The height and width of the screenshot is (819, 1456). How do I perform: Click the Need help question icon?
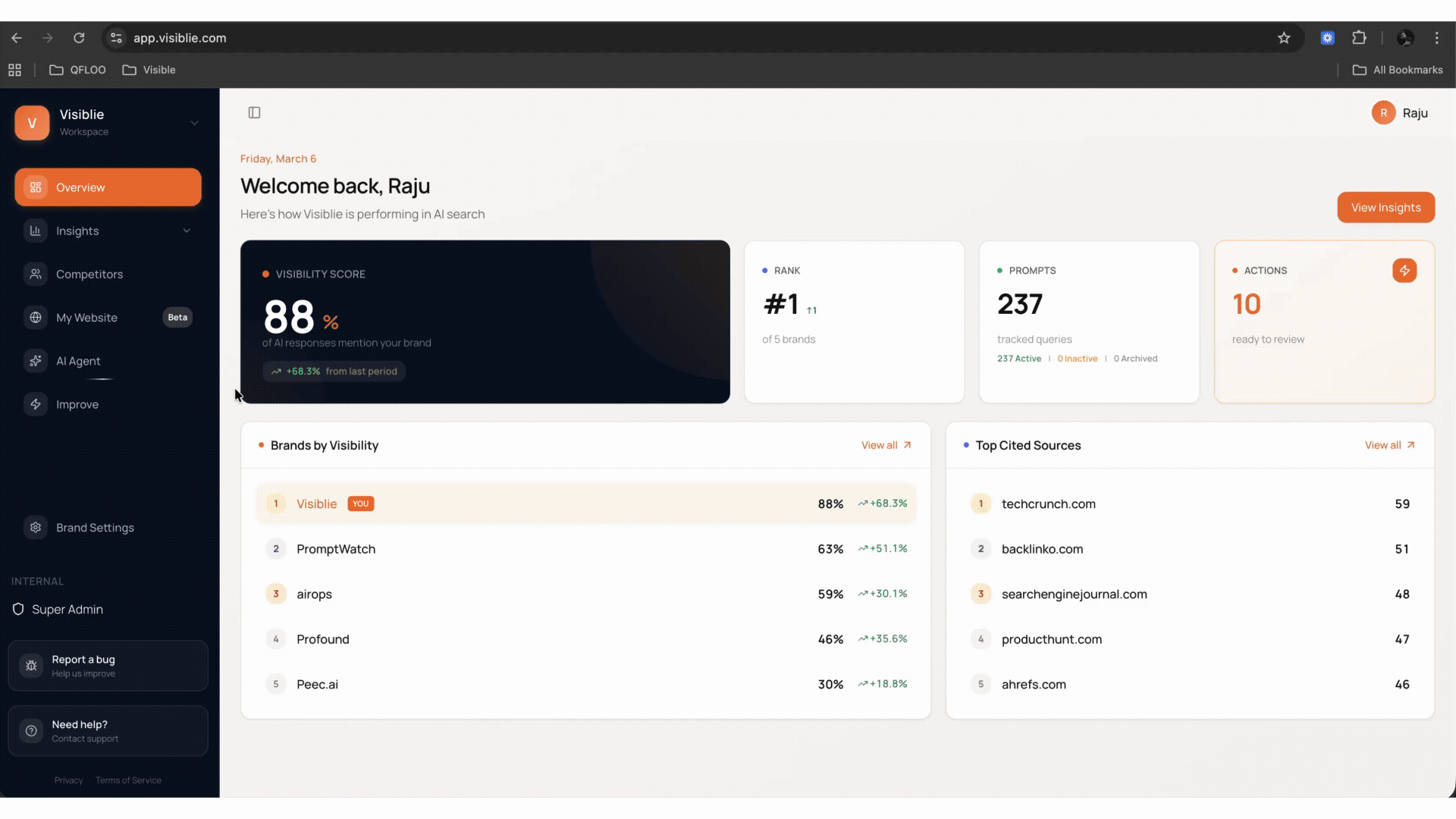[31, 731]
